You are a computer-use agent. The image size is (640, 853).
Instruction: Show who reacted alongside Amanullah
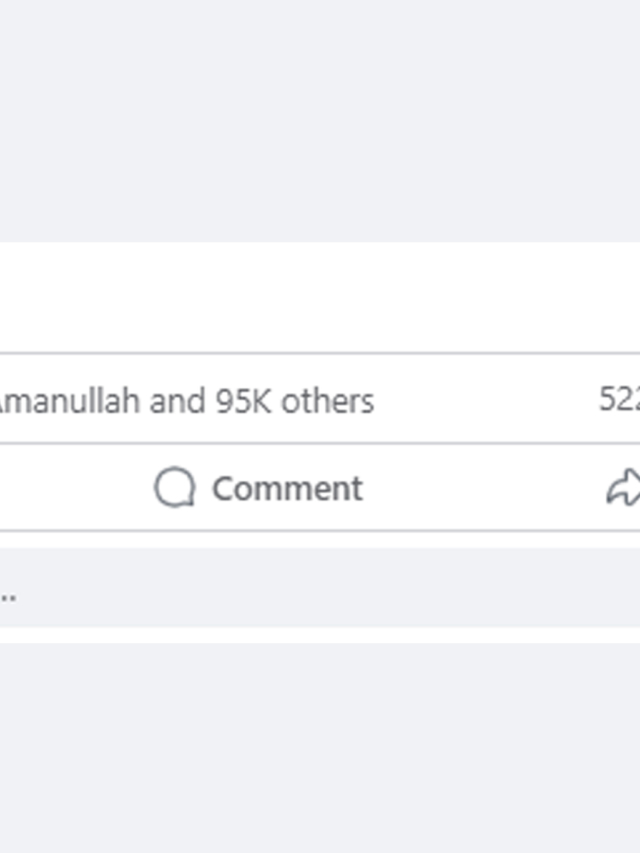(187, 401)
